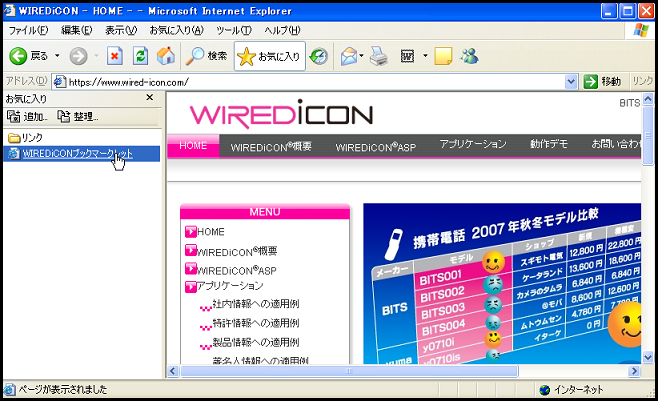The width and height of the screenshot is (658, 401).
Task: Open the ファイル(F) menu
Action: 29,30
